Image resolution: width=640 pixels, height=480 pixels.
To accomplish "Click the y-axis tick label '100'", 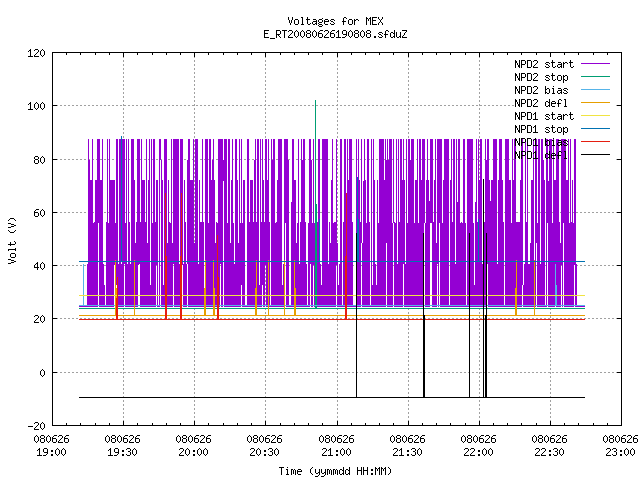I will tap(36, 106).
